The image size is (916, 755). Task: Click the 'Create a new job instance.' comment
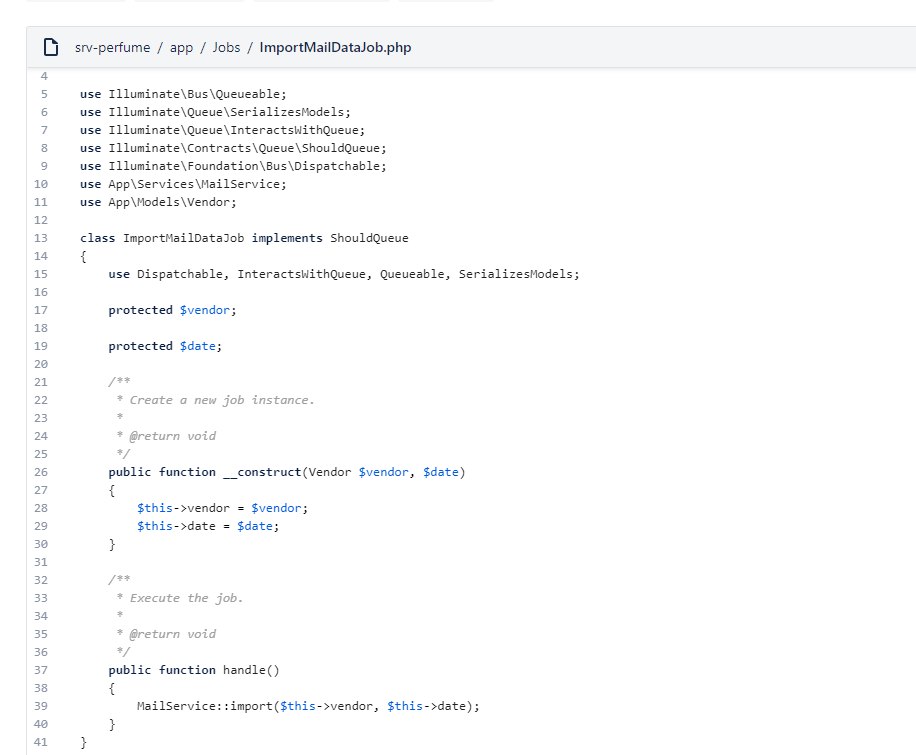[215, 400]
